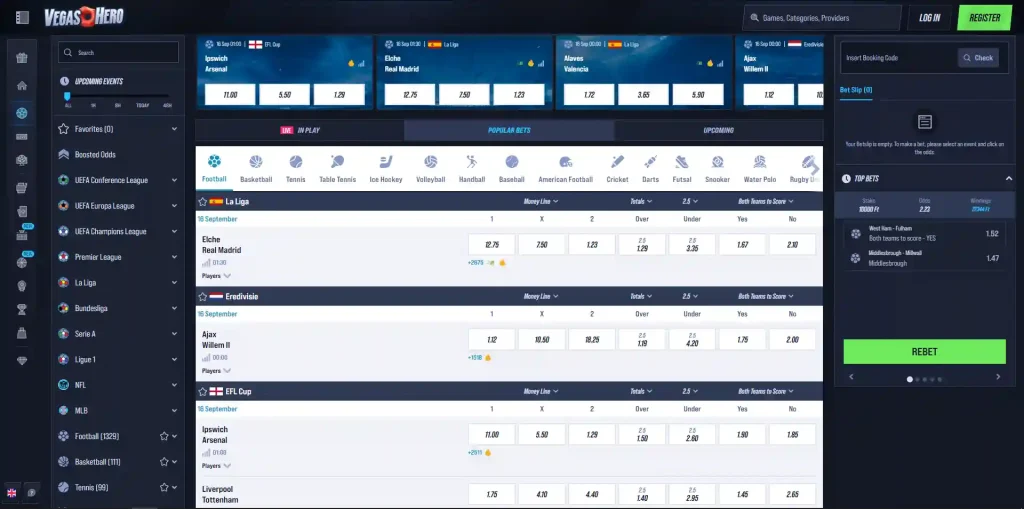Click the REBET button
1024x509 pixels.
[924, 352]
